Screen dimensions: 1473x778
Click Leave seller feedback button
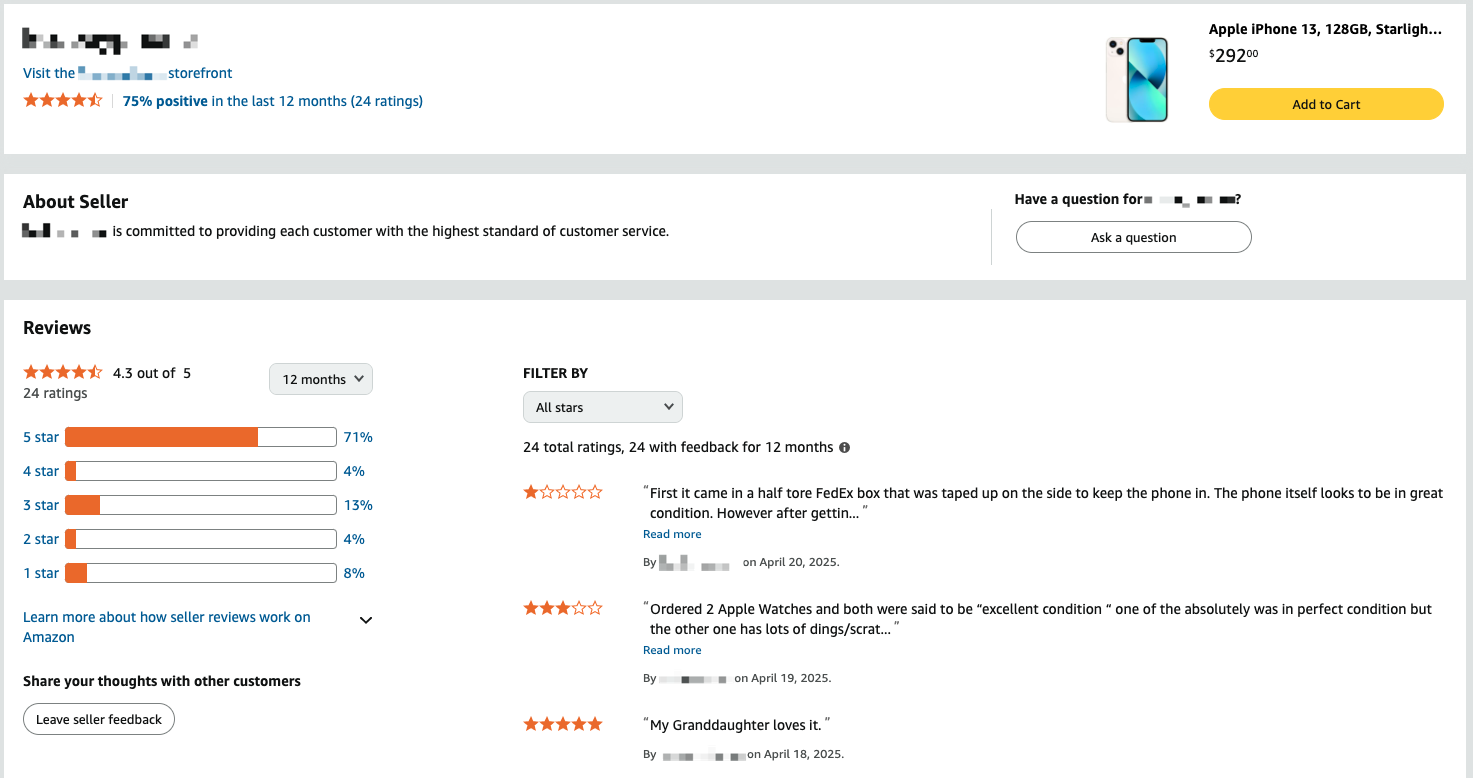click(x=99, y=719)
